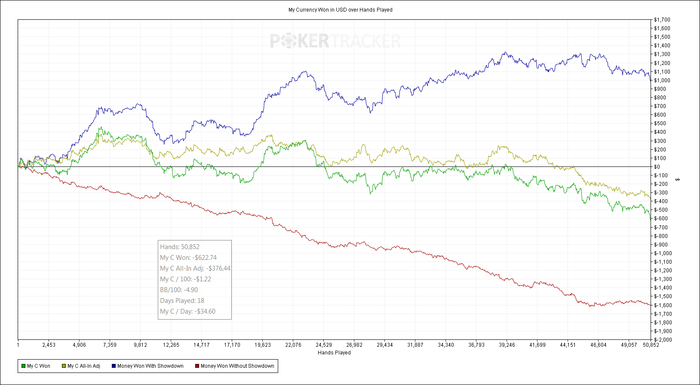Click the x-axis tick label 49,057

(629, 345)
